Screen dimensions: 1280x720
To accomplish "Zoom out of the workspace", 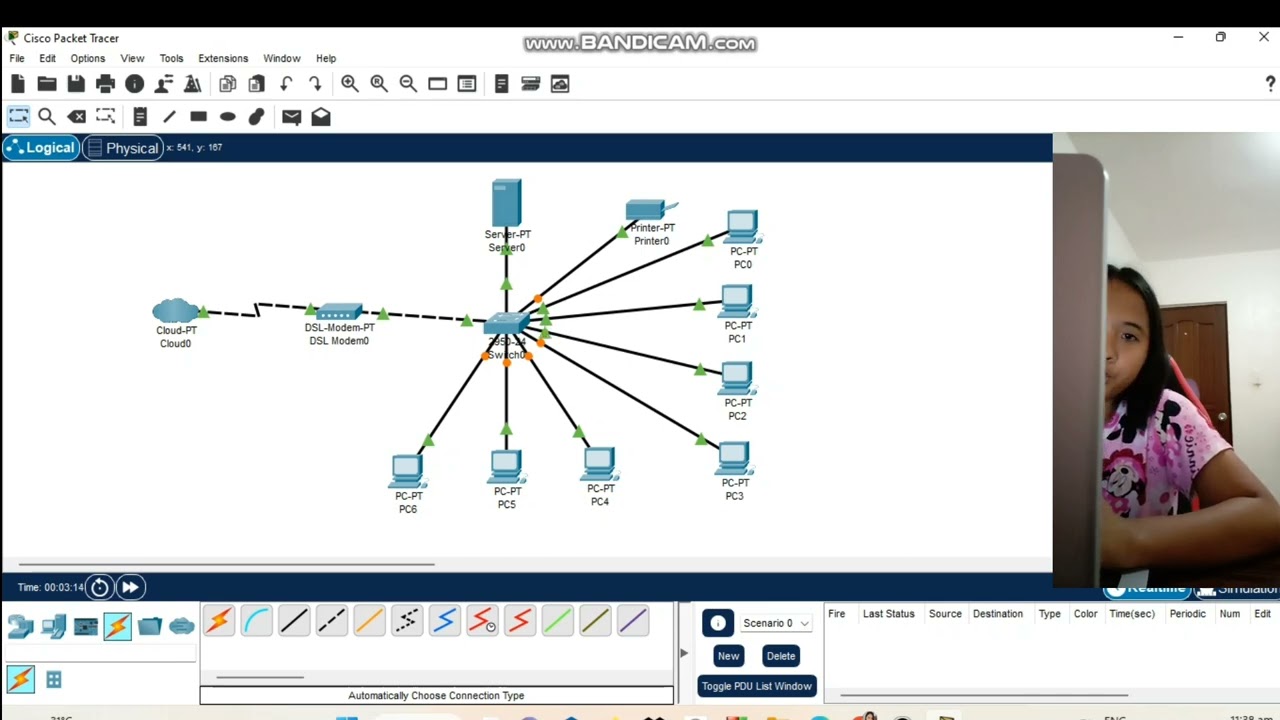I will pyautogui.click(x=408, y=84).
